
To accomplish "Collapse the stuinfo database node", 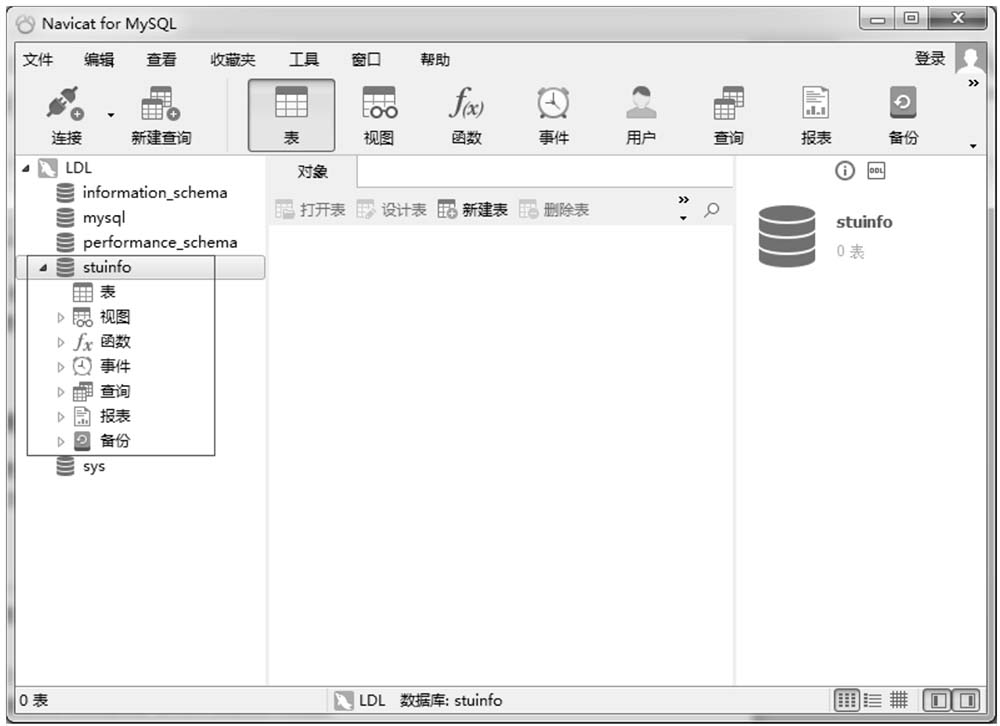I will [x=43, y=268].
